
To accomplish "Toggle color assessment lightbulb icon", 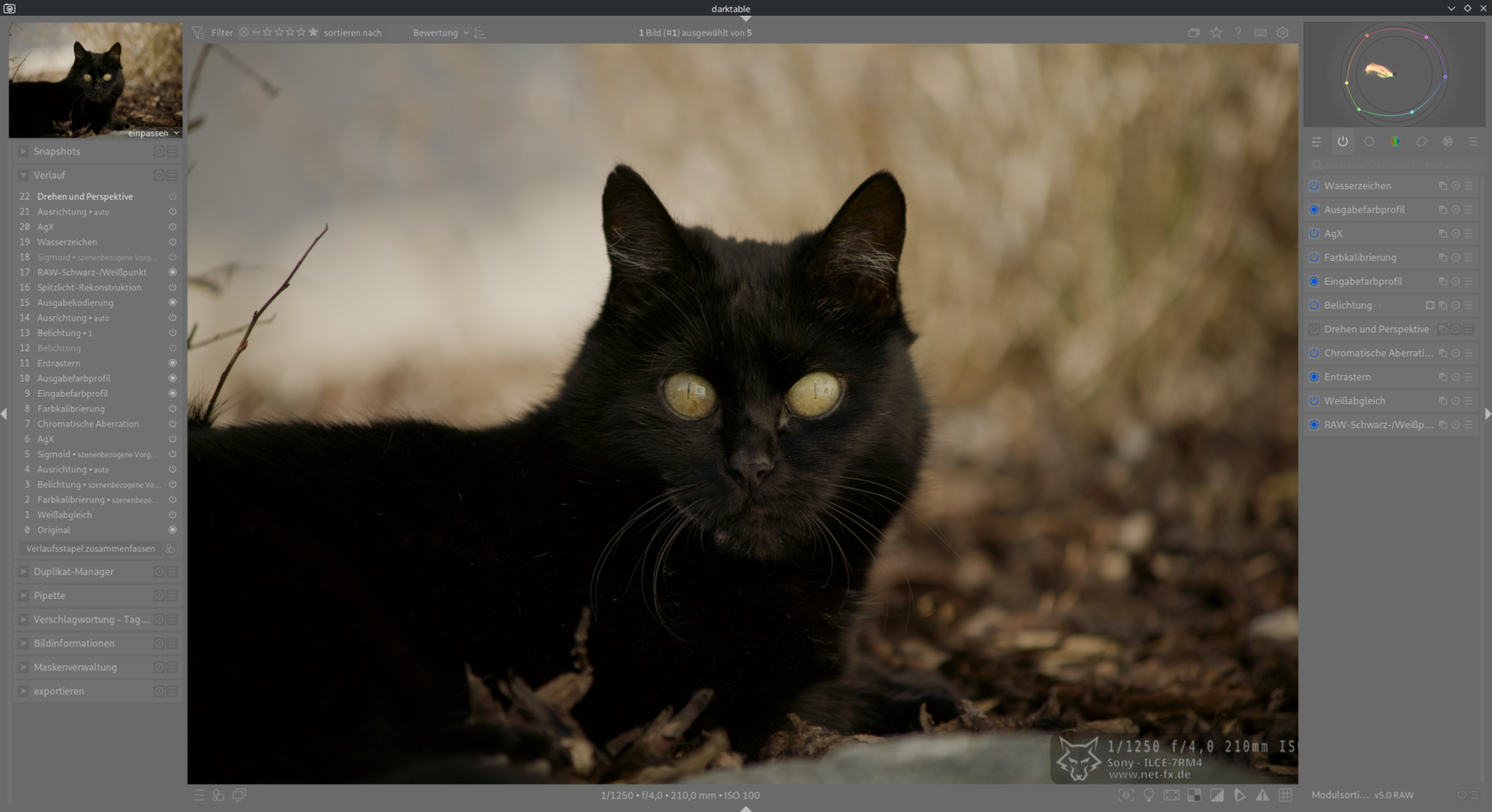I will tap(1149, 795).
